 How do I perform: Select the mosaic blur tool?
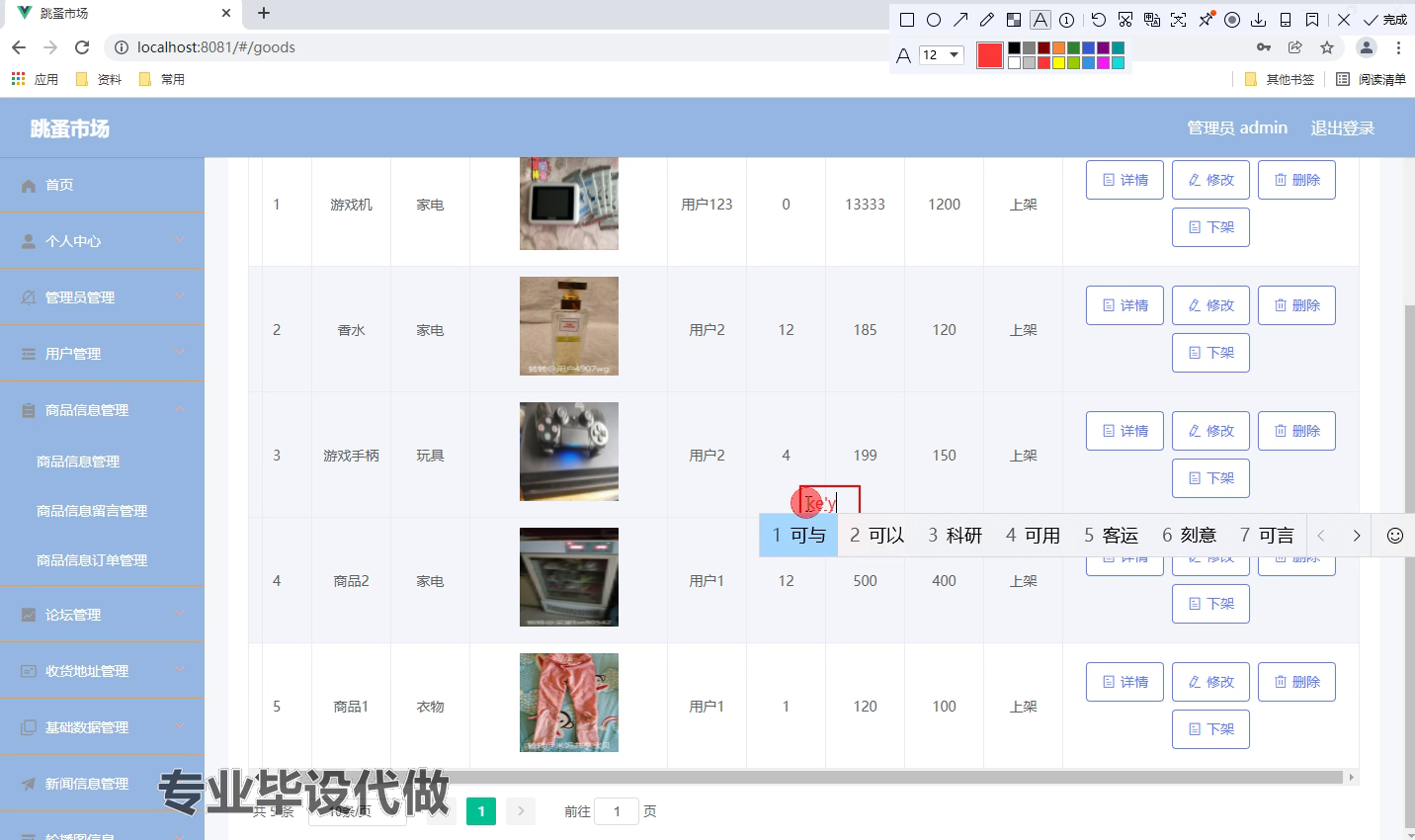(1014, 20)
